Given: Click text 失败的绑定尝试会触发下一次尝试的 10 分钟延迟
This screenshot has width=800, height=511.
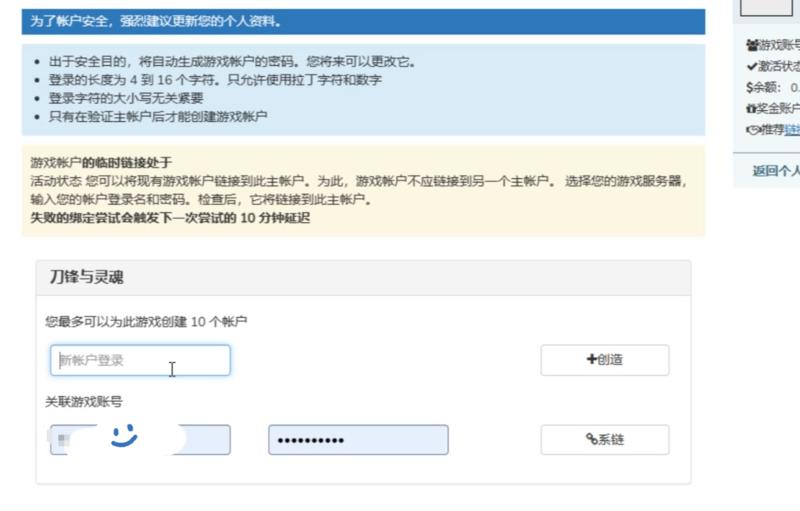Looking at the screenshot, I should (170, 218).
